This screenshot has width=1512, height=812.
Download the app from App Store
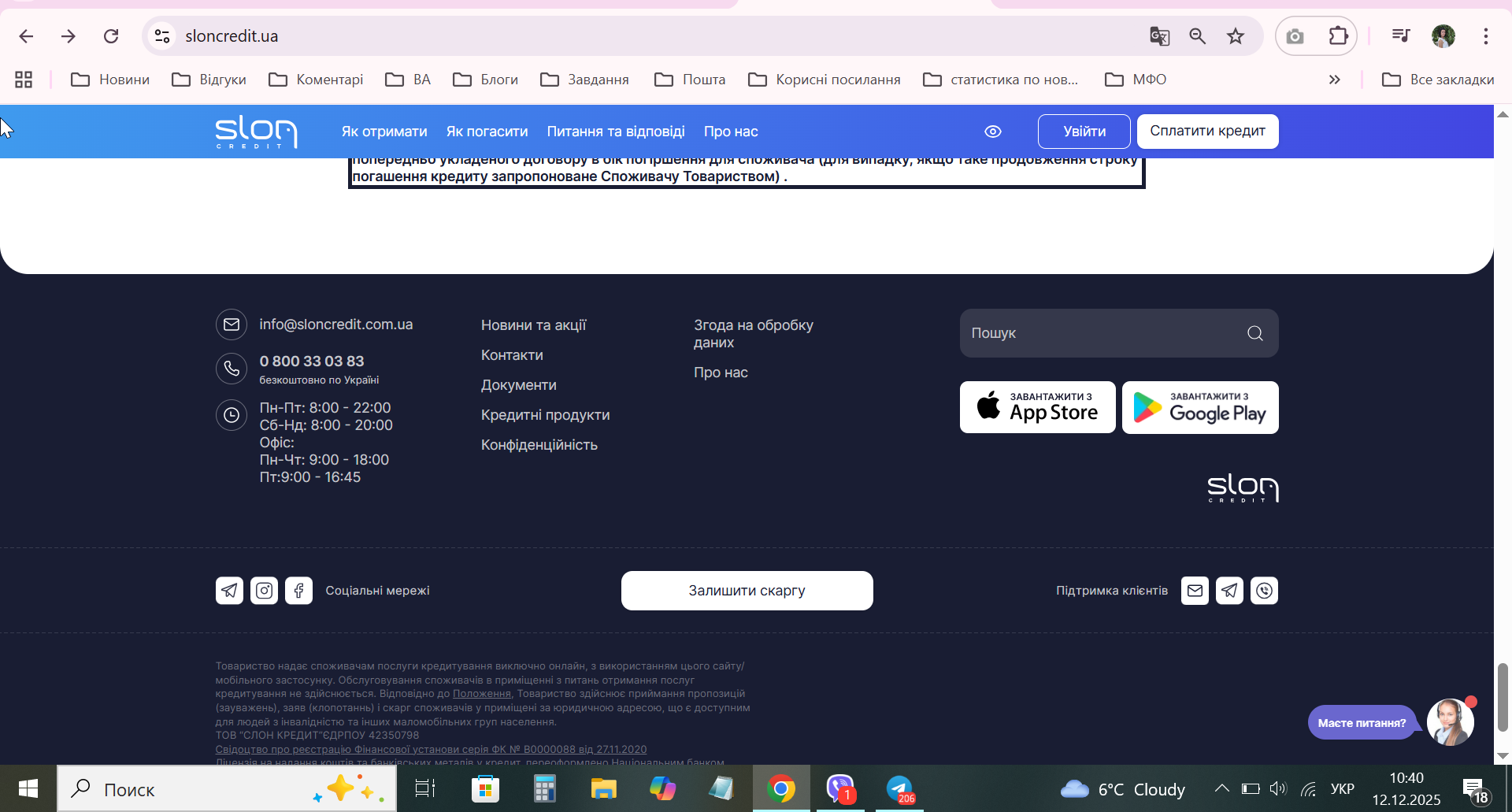tap(1038, 407)
